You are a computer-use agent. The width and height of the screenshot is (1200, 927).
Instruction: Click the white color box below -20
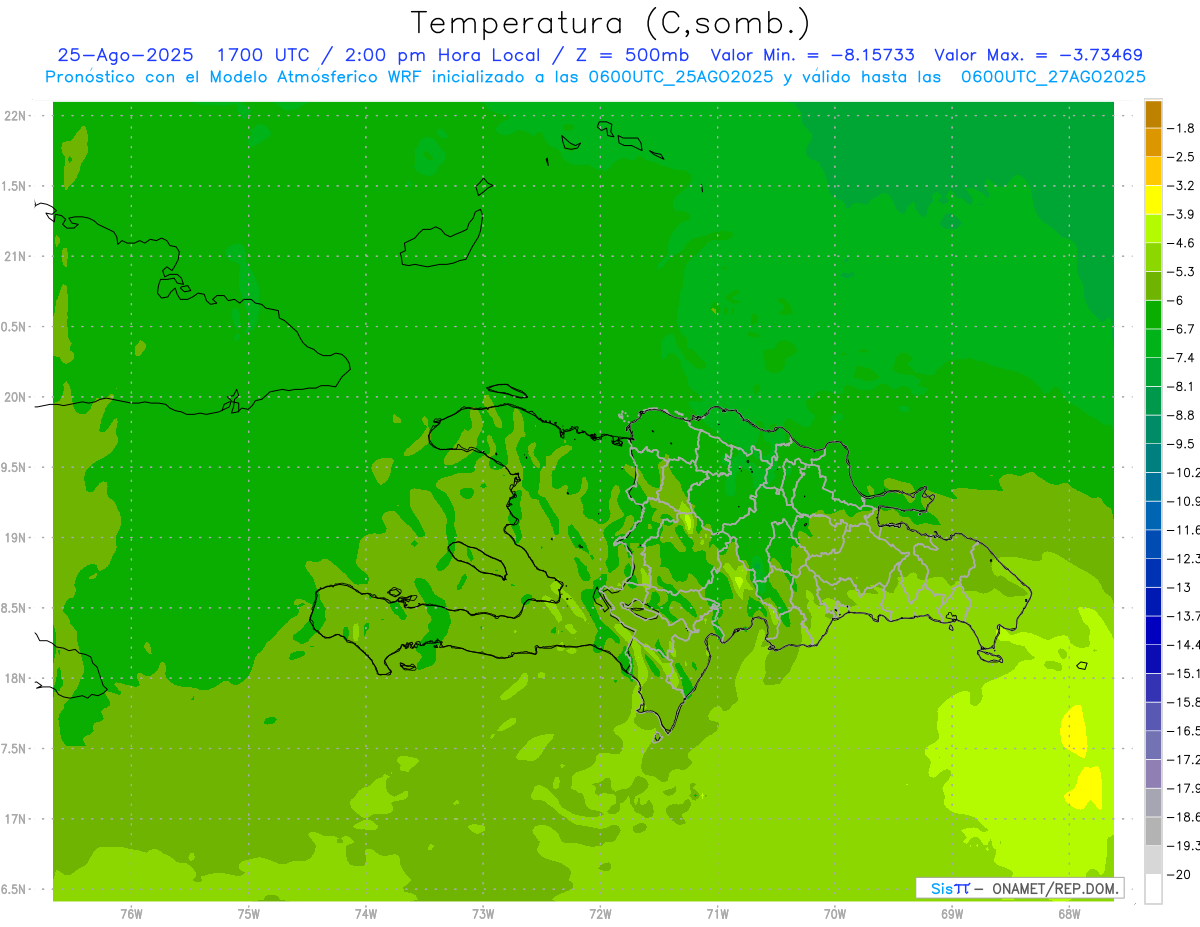tap(1153, 889)
